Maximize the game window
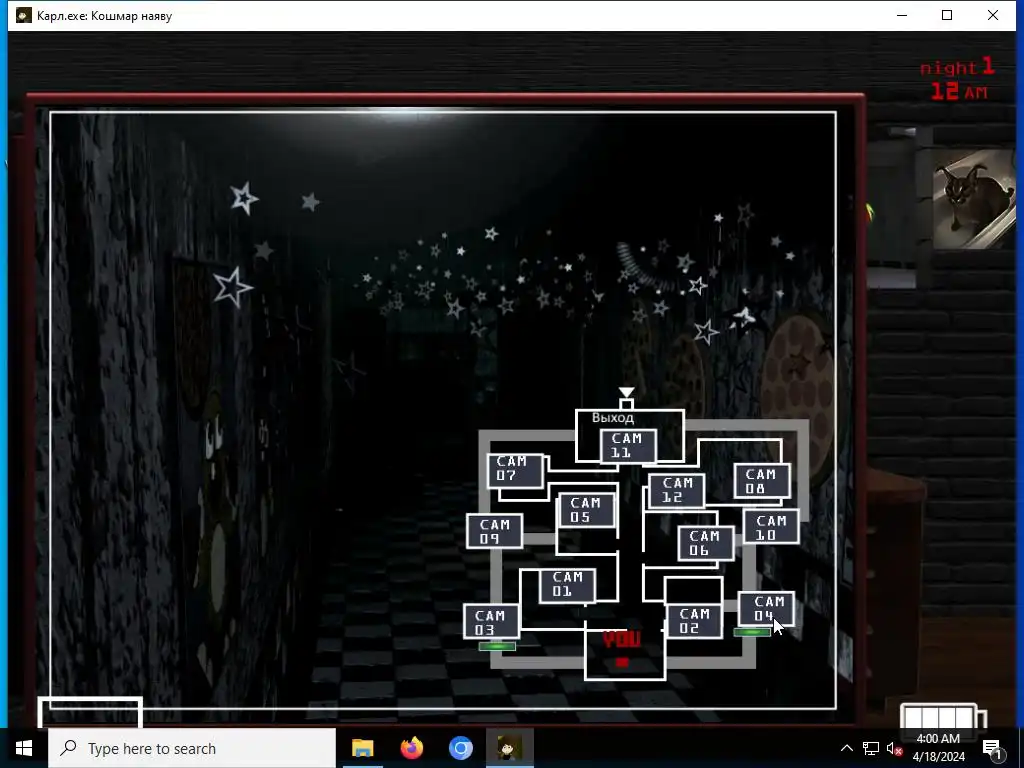The width and height of the screenshot is (1024, 768). (947, 15)
